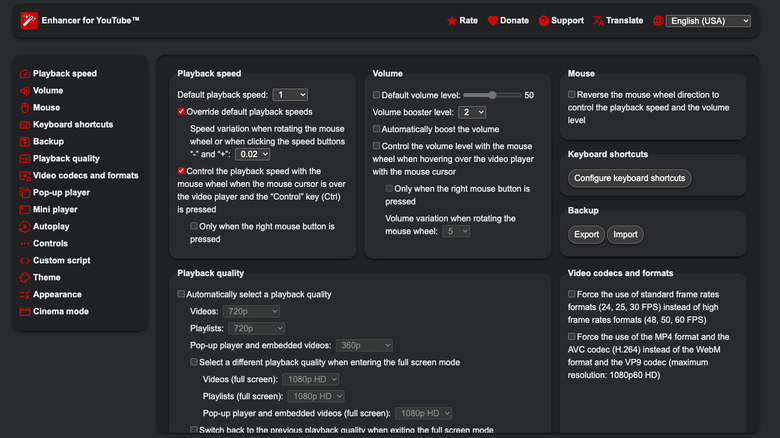Expand the Volume booster level dropdown
The height and width of the screenshot is (438, 780).
click(473, 112)
